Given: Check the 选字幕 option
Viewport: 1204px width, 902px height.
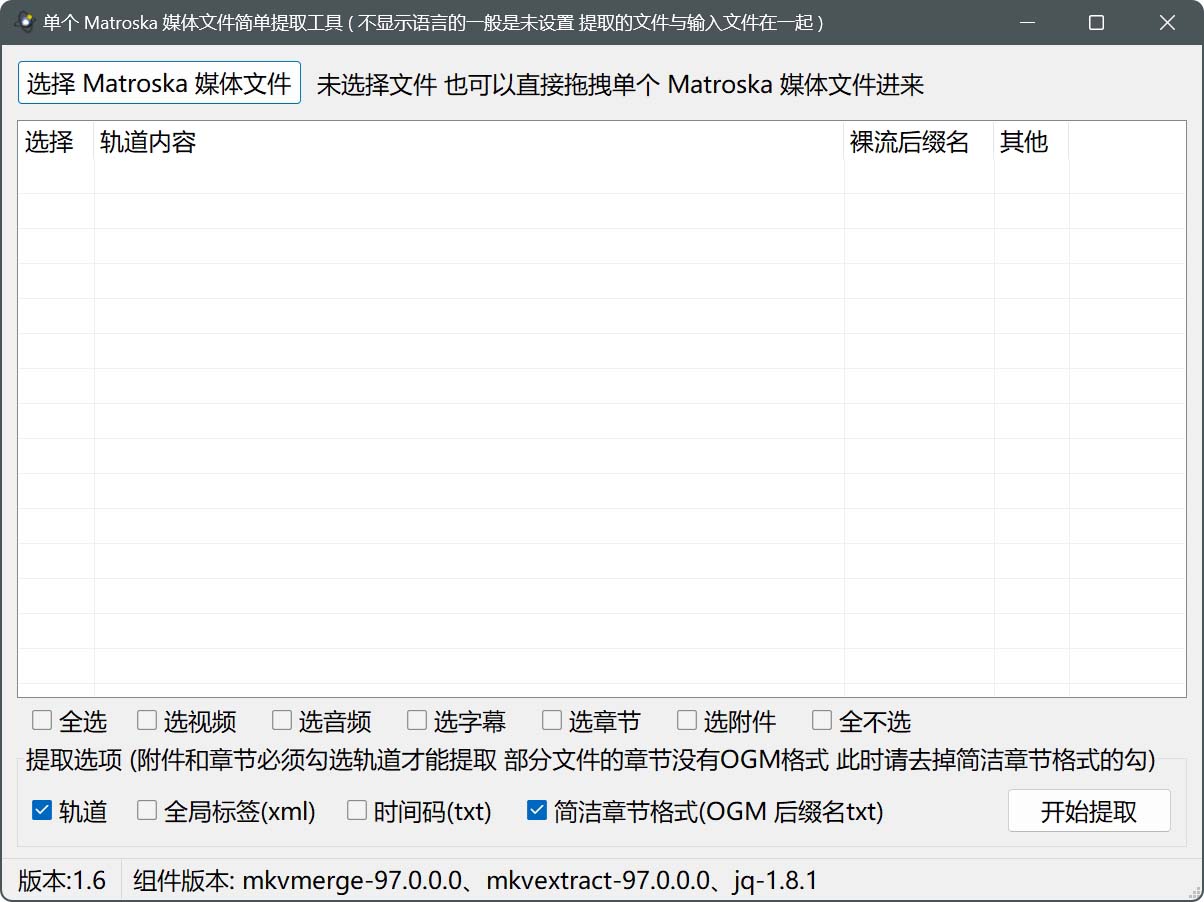Looking at the screenshot, I should pyautogui.click(x=417, y=720).
